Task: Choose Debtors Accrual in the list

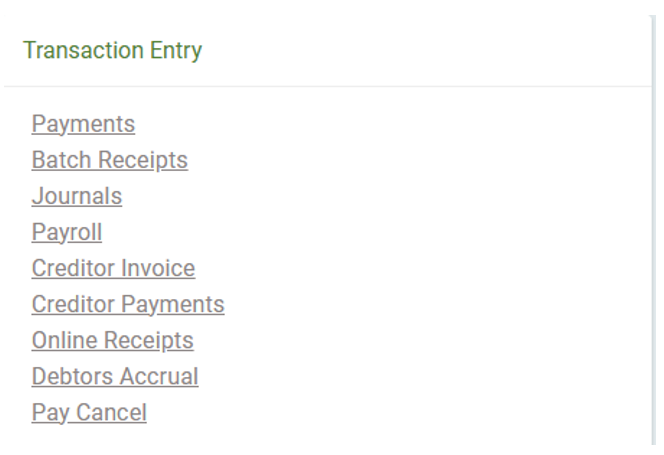Action: [x=115, y=376]
